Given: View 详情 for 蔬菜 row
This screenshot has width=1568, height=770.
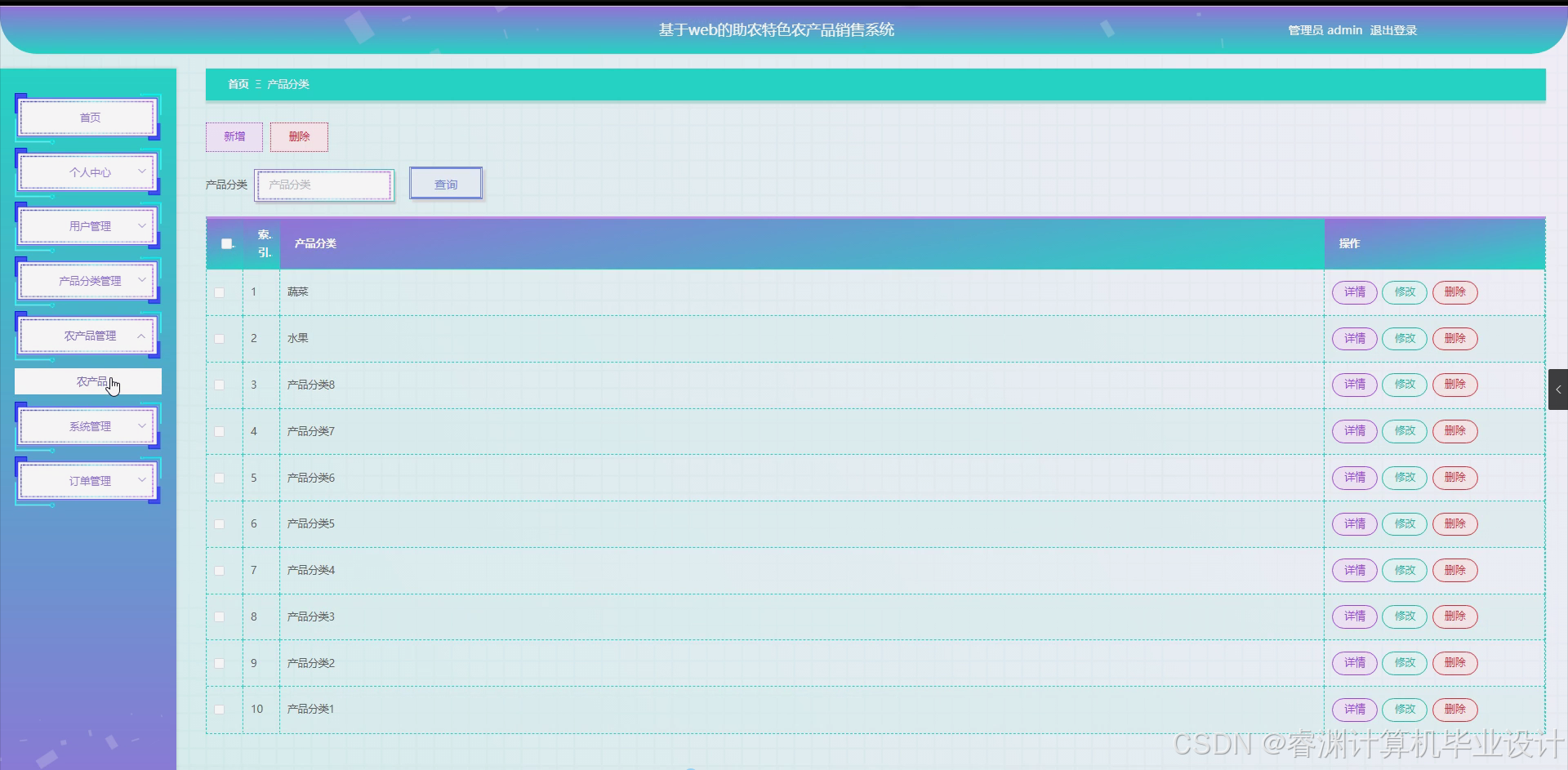Looking at the screenshot, I should pyautogui.click(x=1355, y=292).
